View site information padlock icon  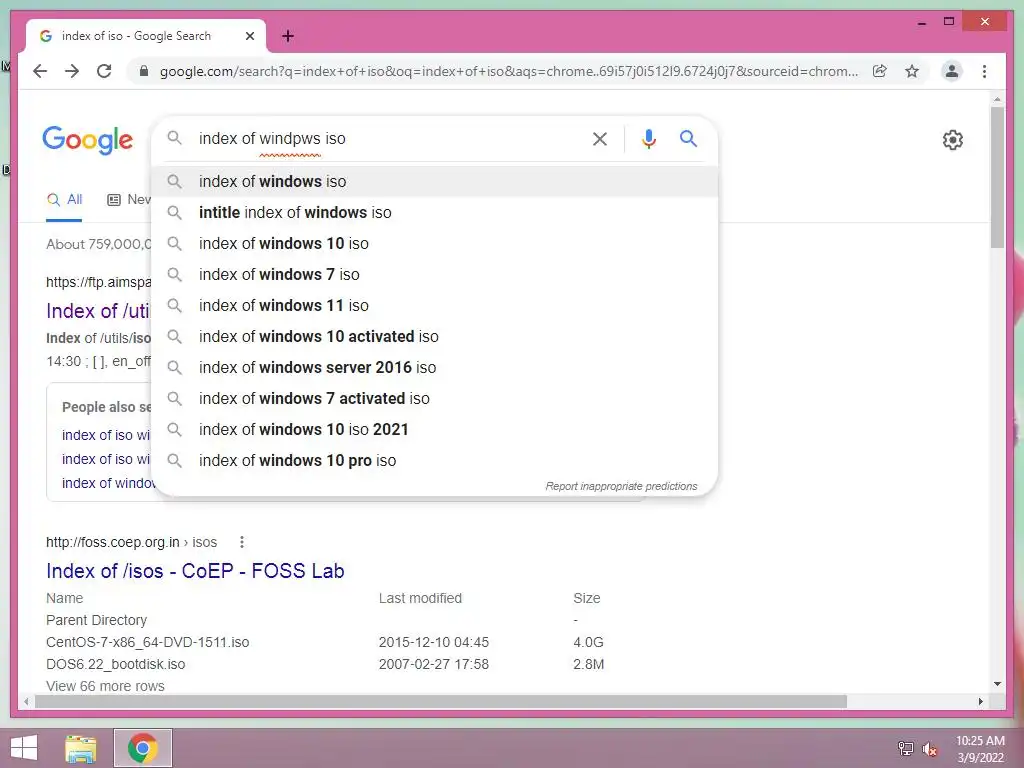[x=144, y=71]
